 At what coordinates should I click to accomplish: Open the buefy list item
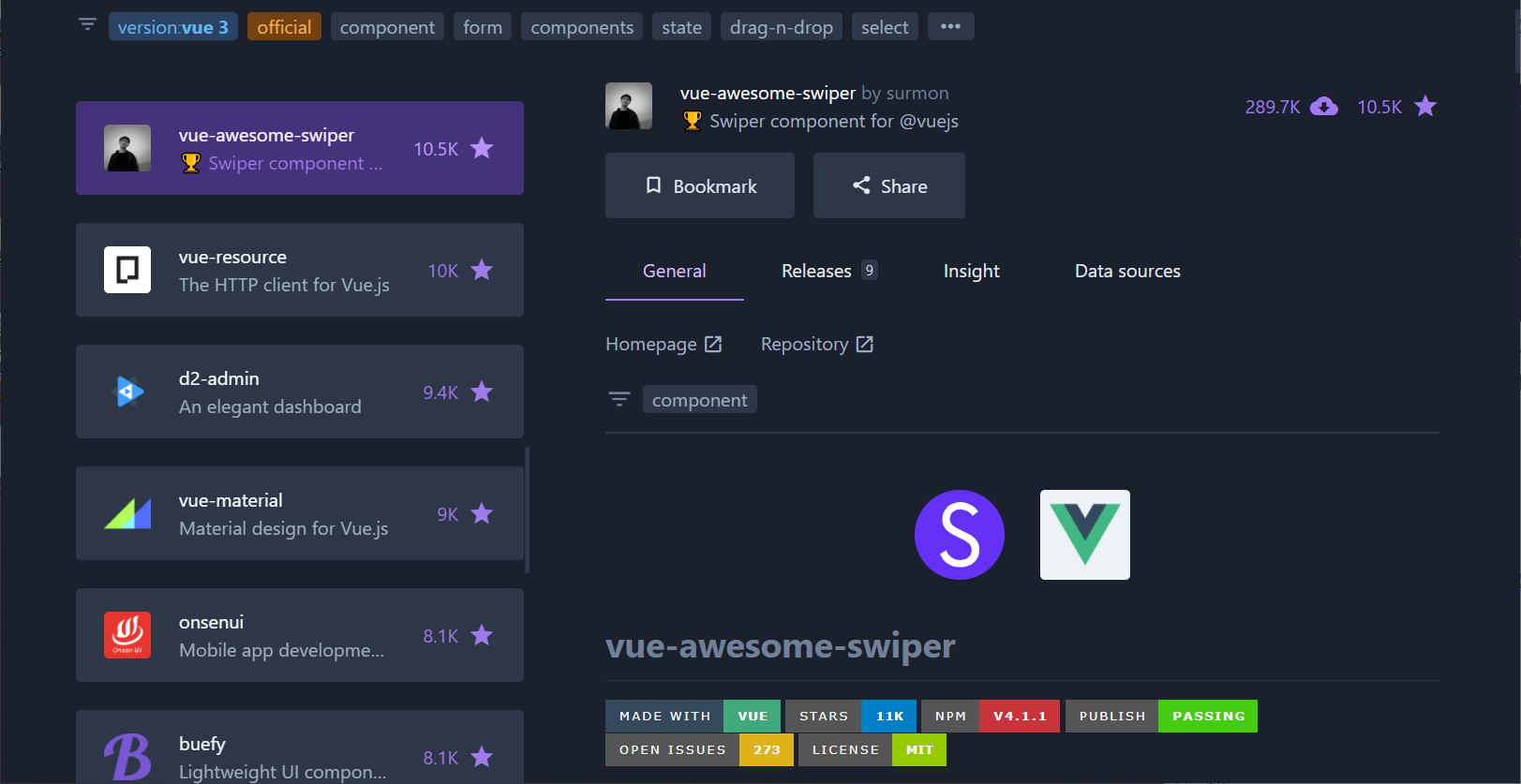point(300,747)
